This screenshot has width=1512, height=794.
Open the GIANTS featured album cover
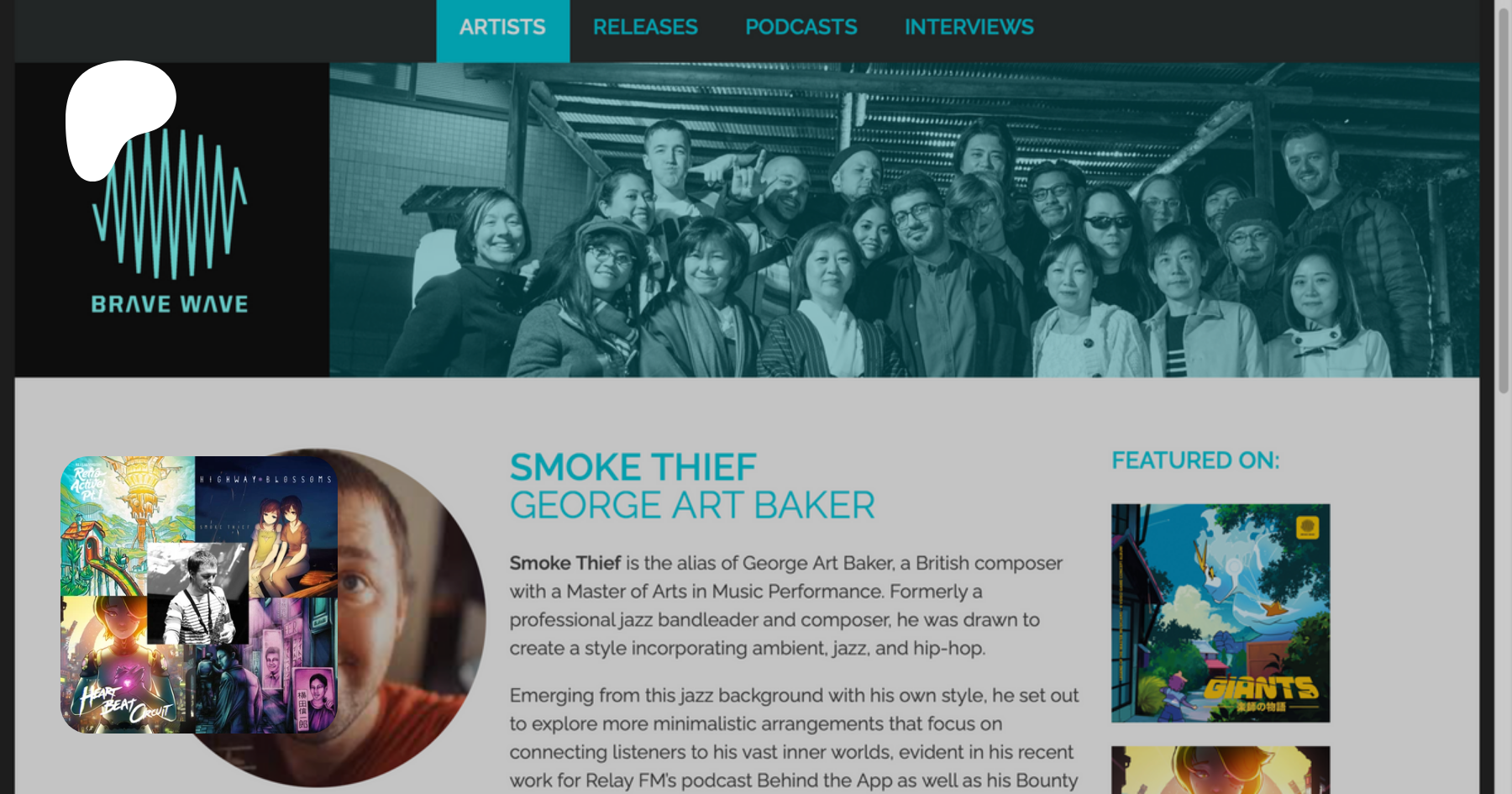click(x=1221, y=613)
